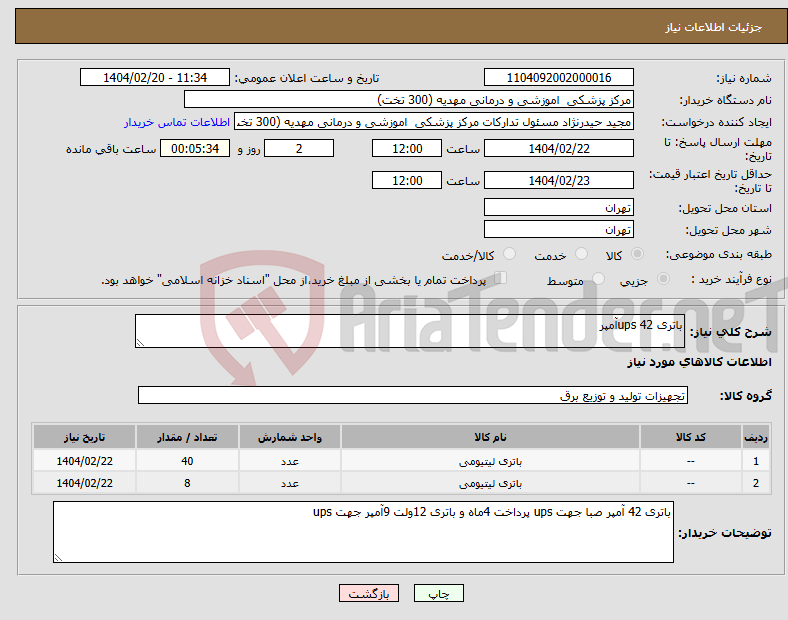Click the quantity 8 cell
Viewport: 788px width, 620px height.
point(187,483)
